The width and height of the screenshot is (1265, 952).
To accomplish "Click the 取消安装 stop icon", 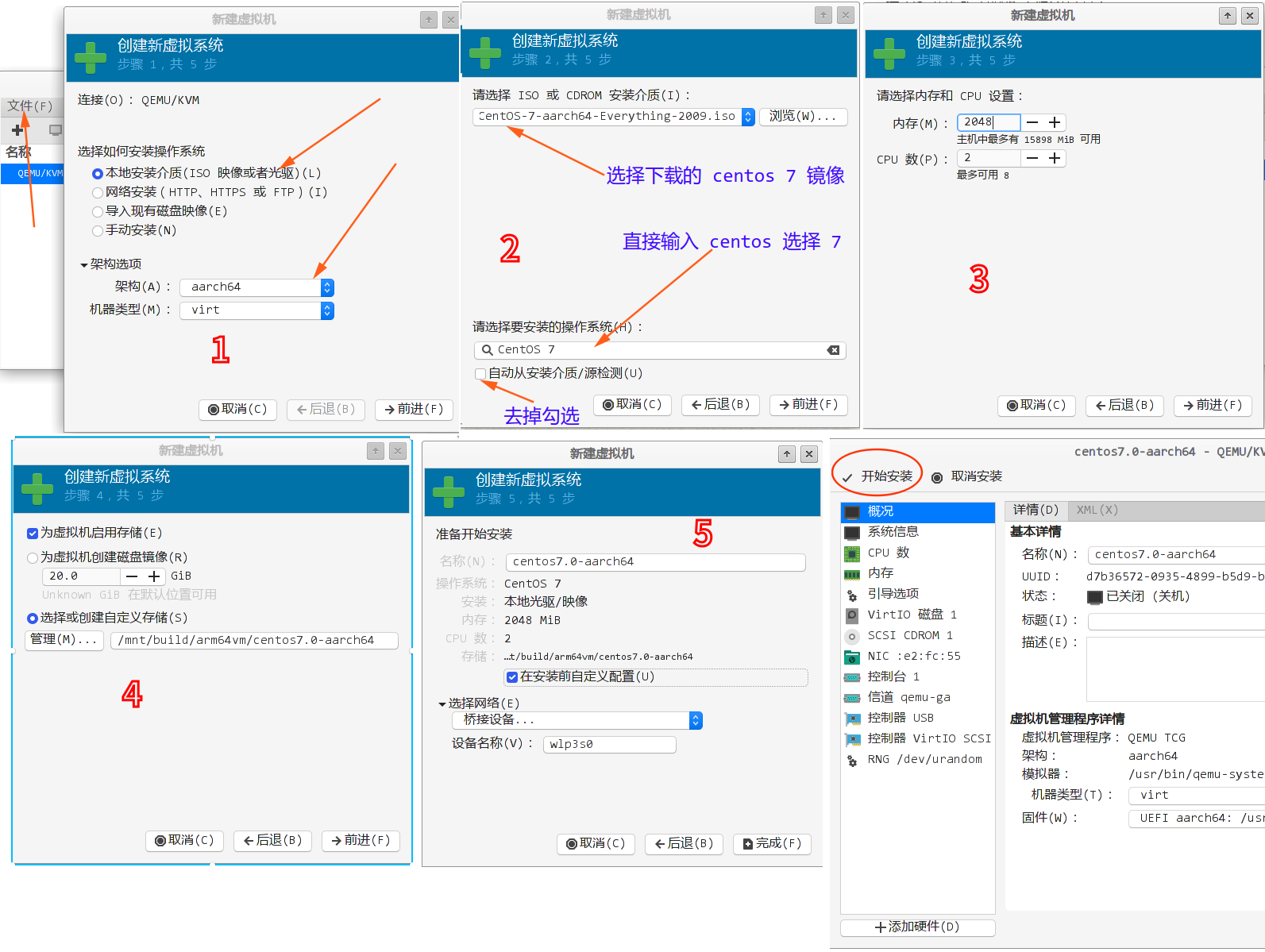I will 937,477.
